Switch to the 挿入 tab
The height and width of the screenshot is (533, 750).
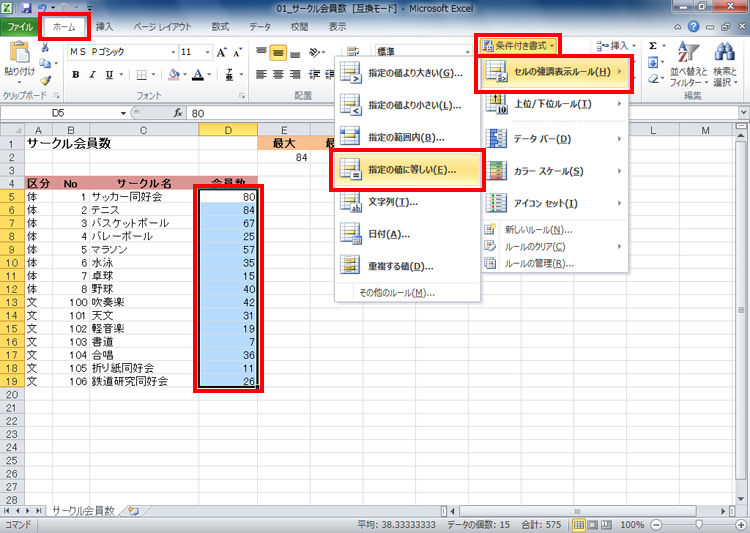[x=104, y=27]
